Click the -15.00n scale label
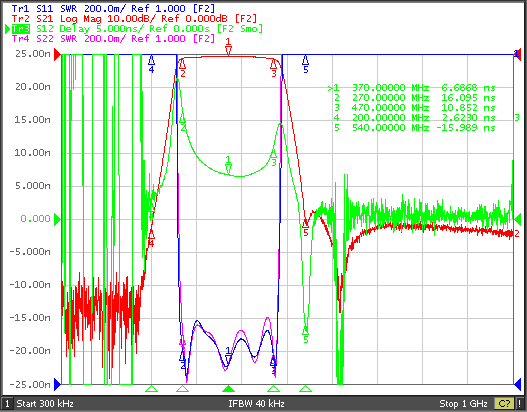 click(x=30, y=318)
